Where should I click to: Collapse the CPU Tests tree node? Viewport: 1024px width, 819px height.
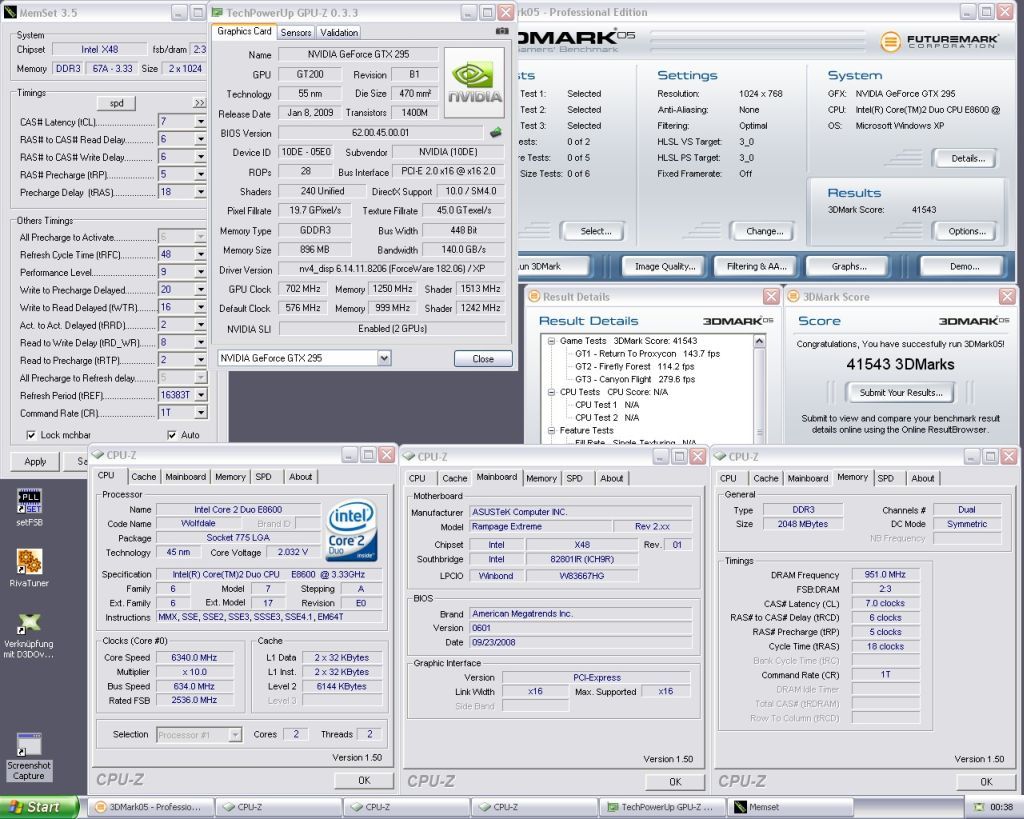[551, 392]
